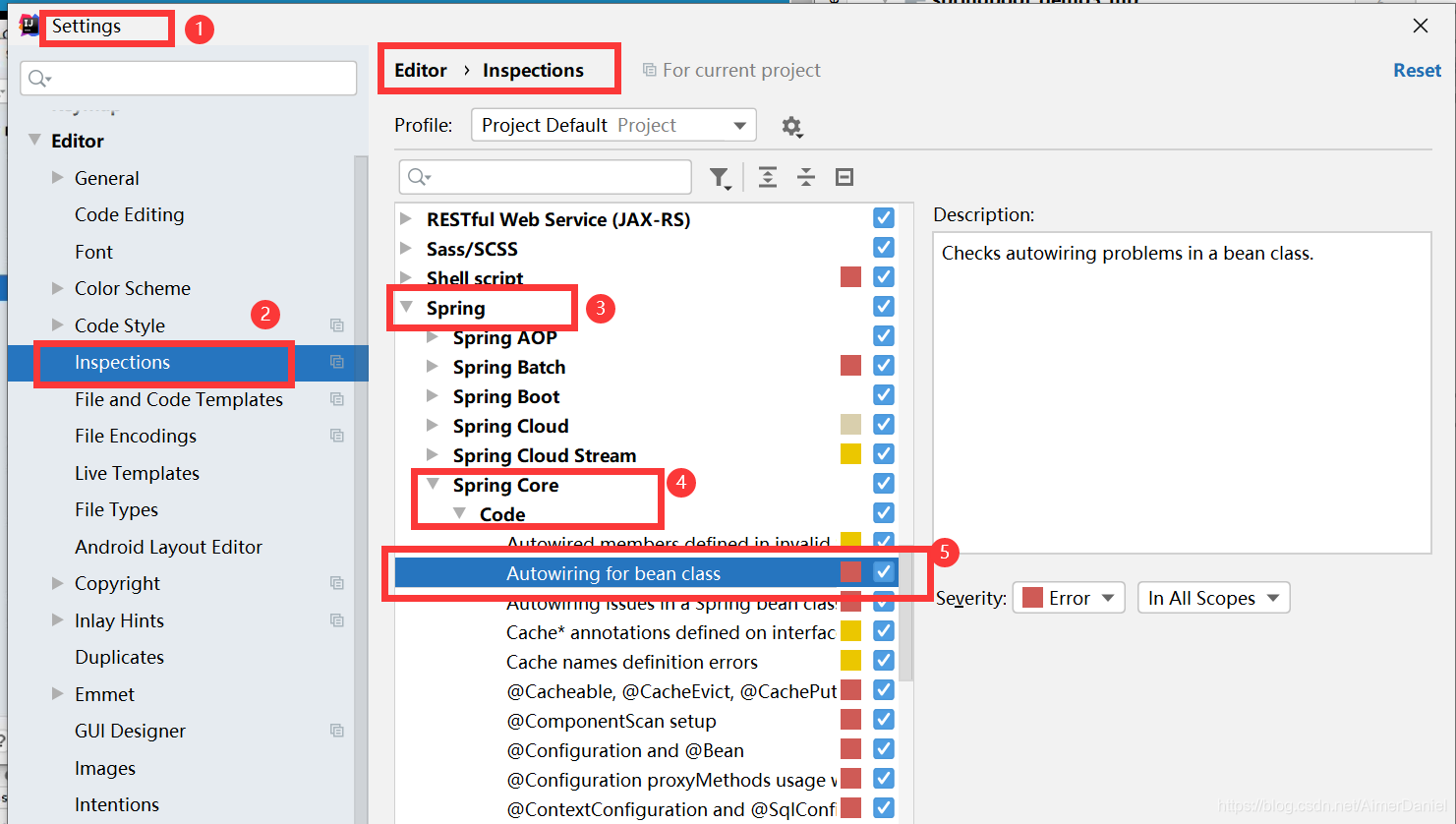Toggle the @ComponentScan setup checkbox
This screenshot has height=824, width=1456.
[884, 720]
